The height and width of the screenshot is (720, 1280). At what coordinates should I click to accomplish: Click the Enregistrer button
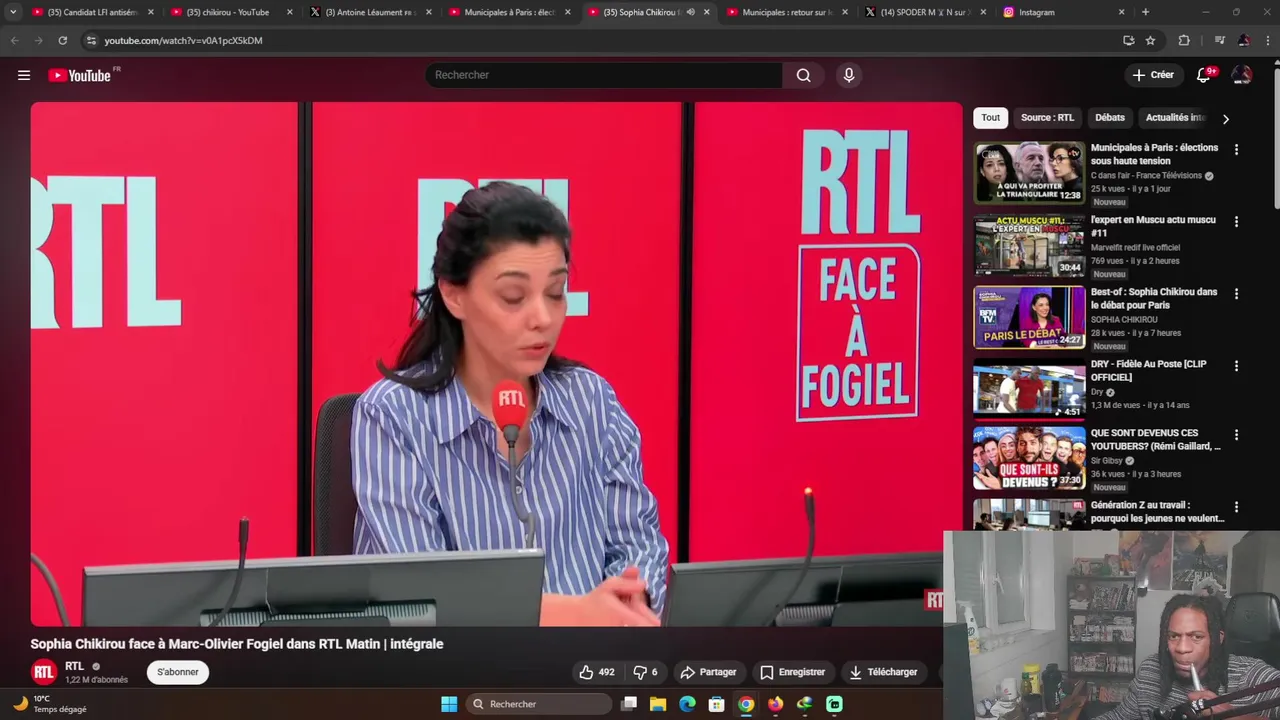click(x=792, y=672)
